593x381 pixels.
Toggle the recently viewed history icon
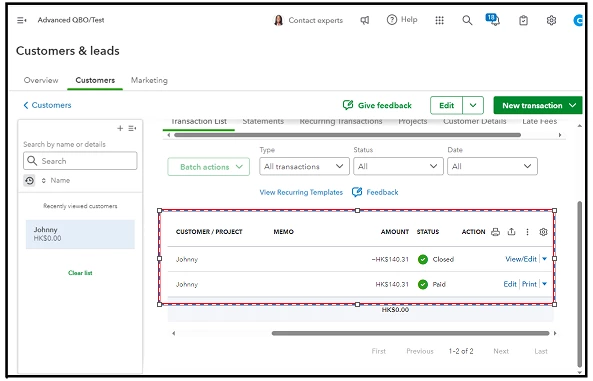coord(29,180)
